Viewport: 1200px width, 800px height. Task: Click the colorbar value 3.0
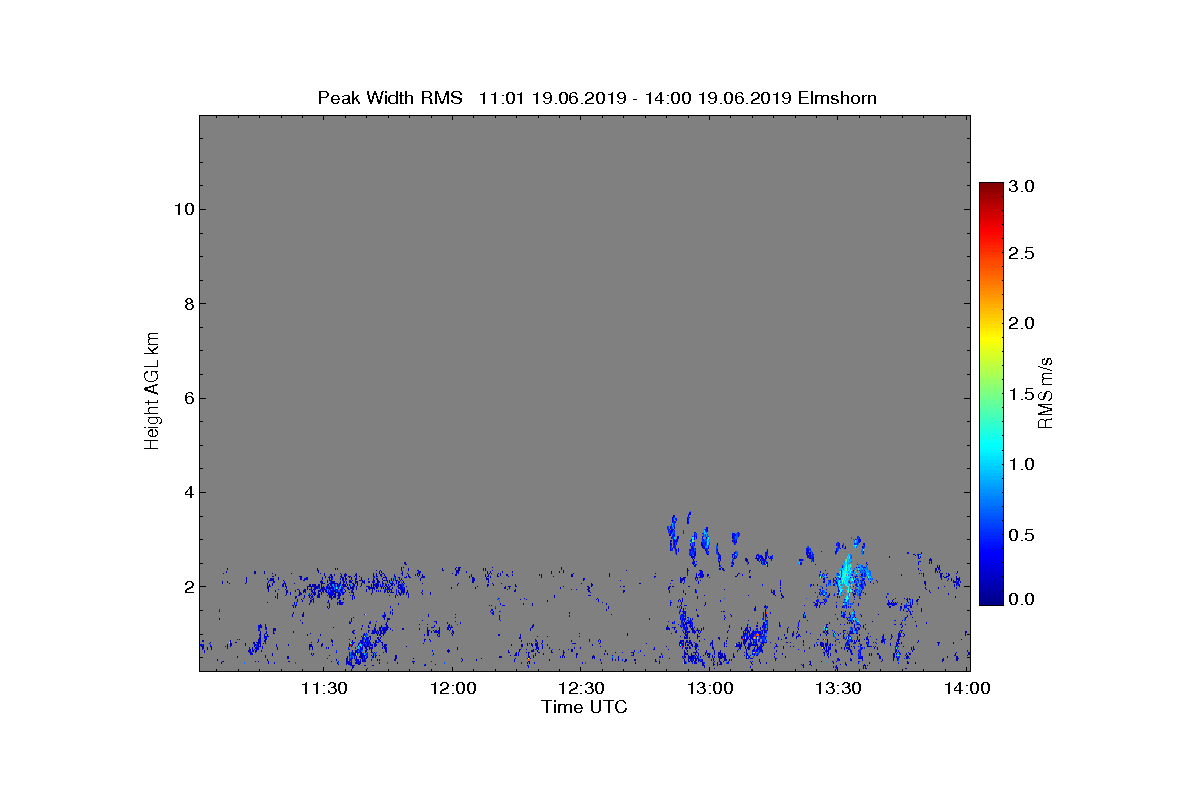1021,187
